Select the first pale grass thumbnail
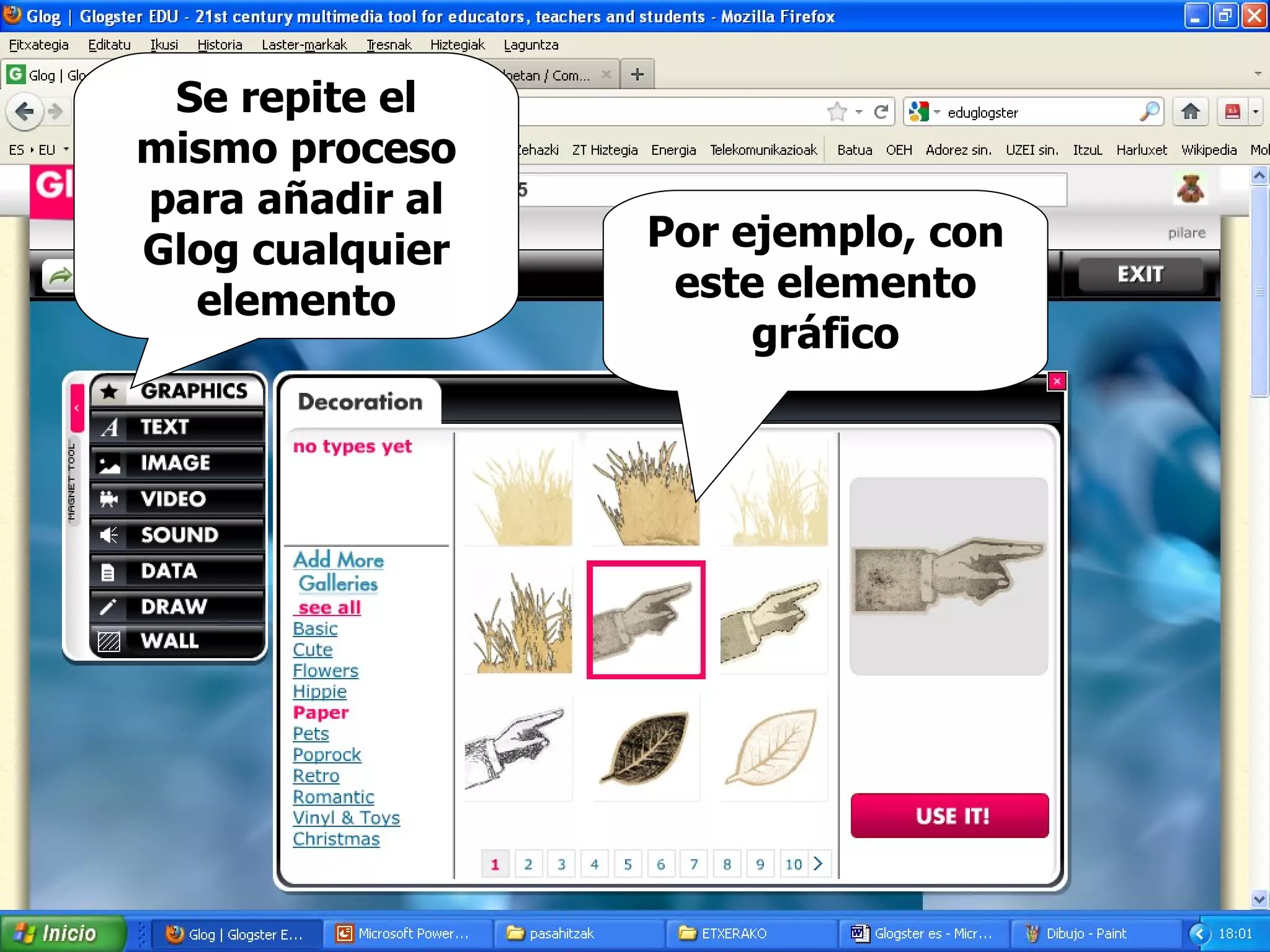This screenshot has width=1270, height=952. coord(518,492)
